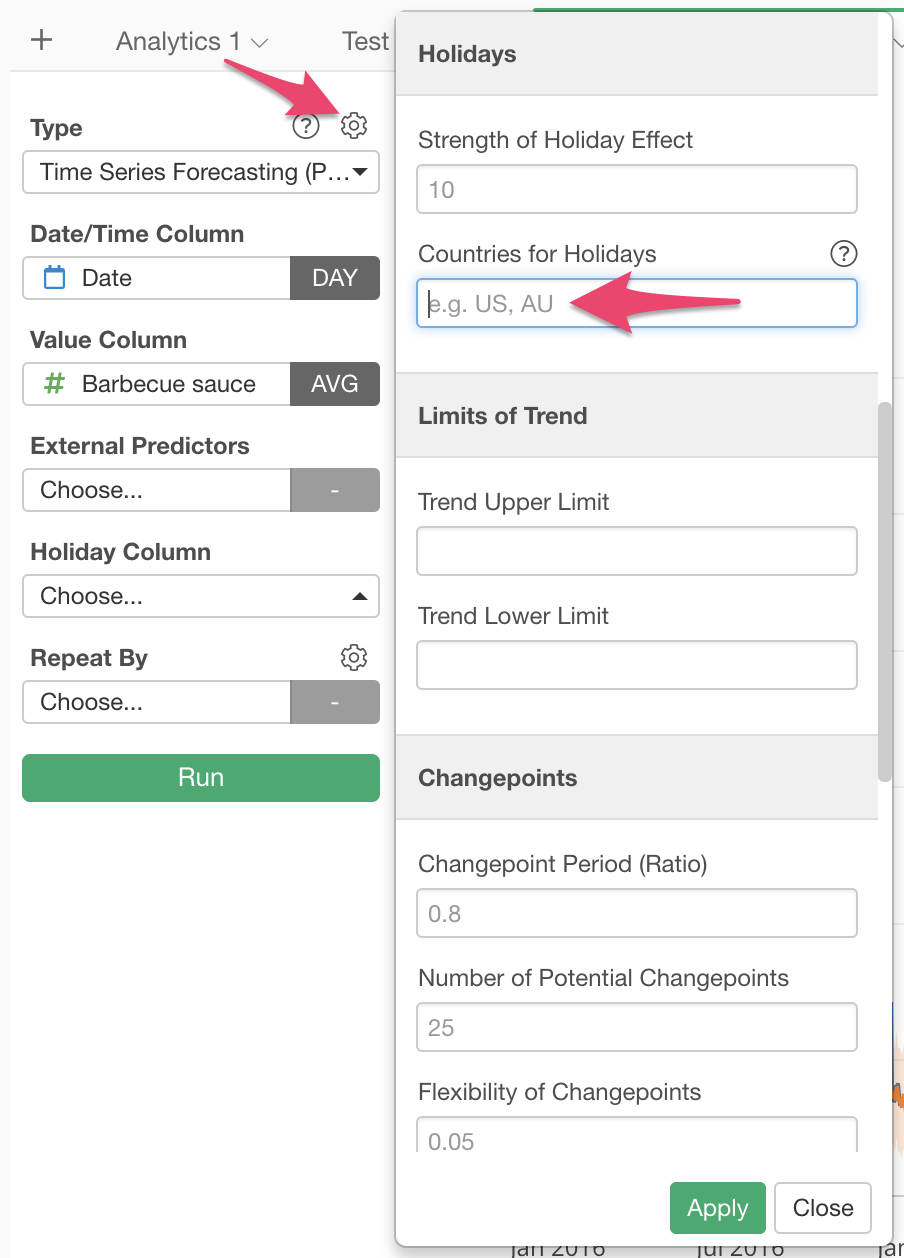This screenshot has height=1258, width=904.
Task: Click the settings panel vertical scrollbar
Action: coord(885,591)
